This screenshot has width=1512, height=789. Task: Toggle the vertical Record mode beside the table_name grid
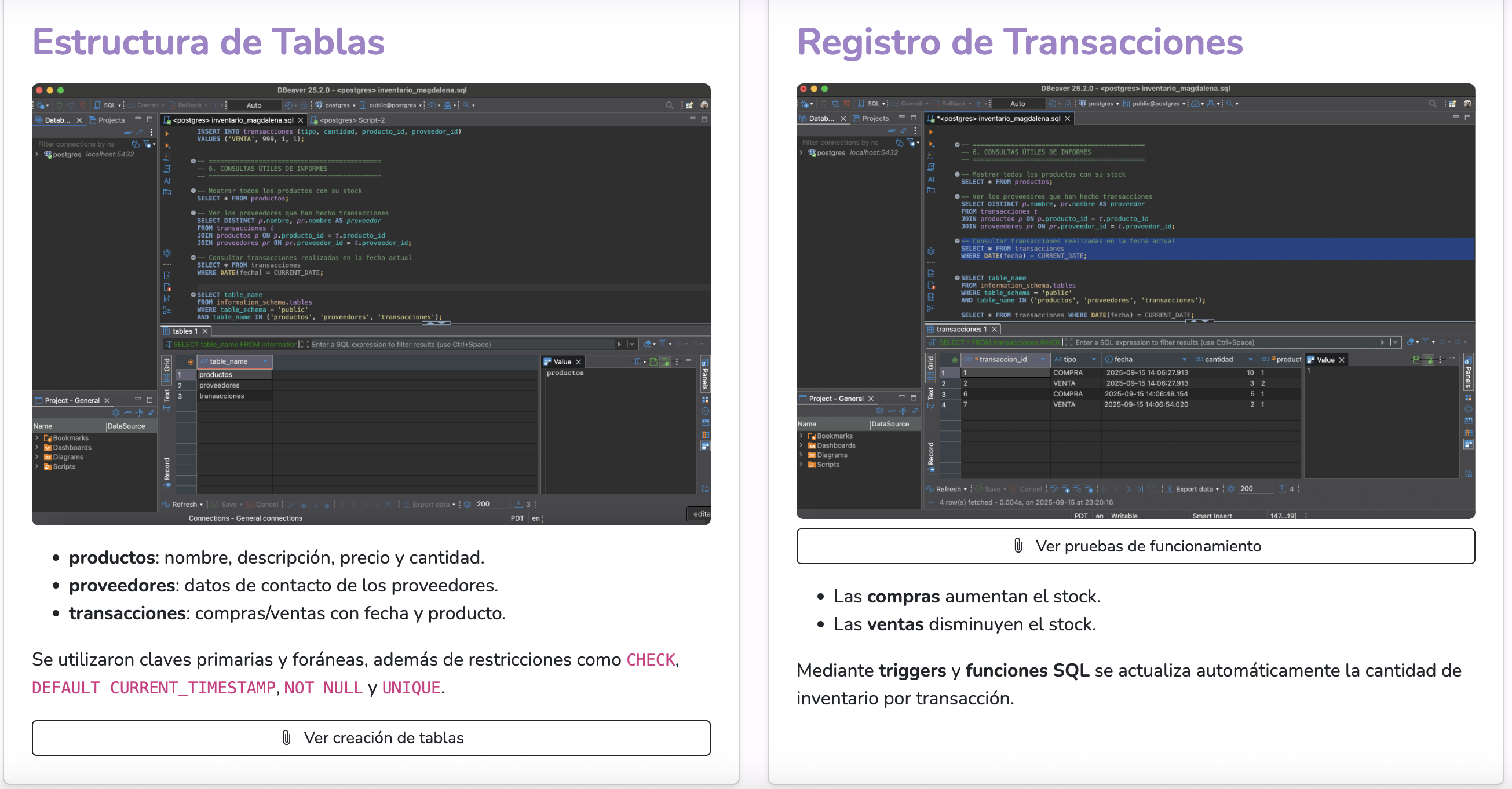coord(167,470)
